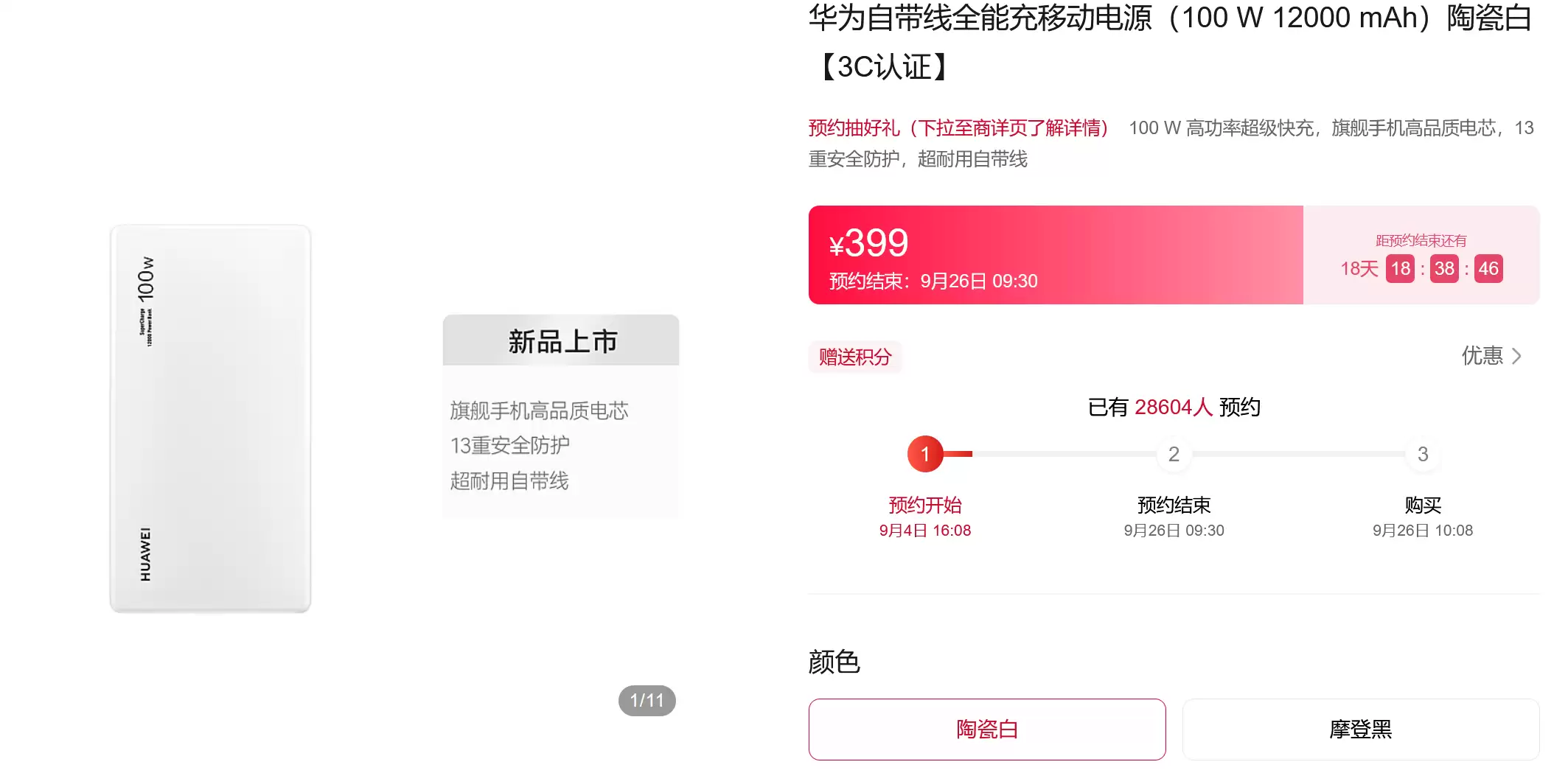Viewport: 1568px width, 773px height.
Task: Click step 3 购买 marker
Action: (x=1422, y=455)
